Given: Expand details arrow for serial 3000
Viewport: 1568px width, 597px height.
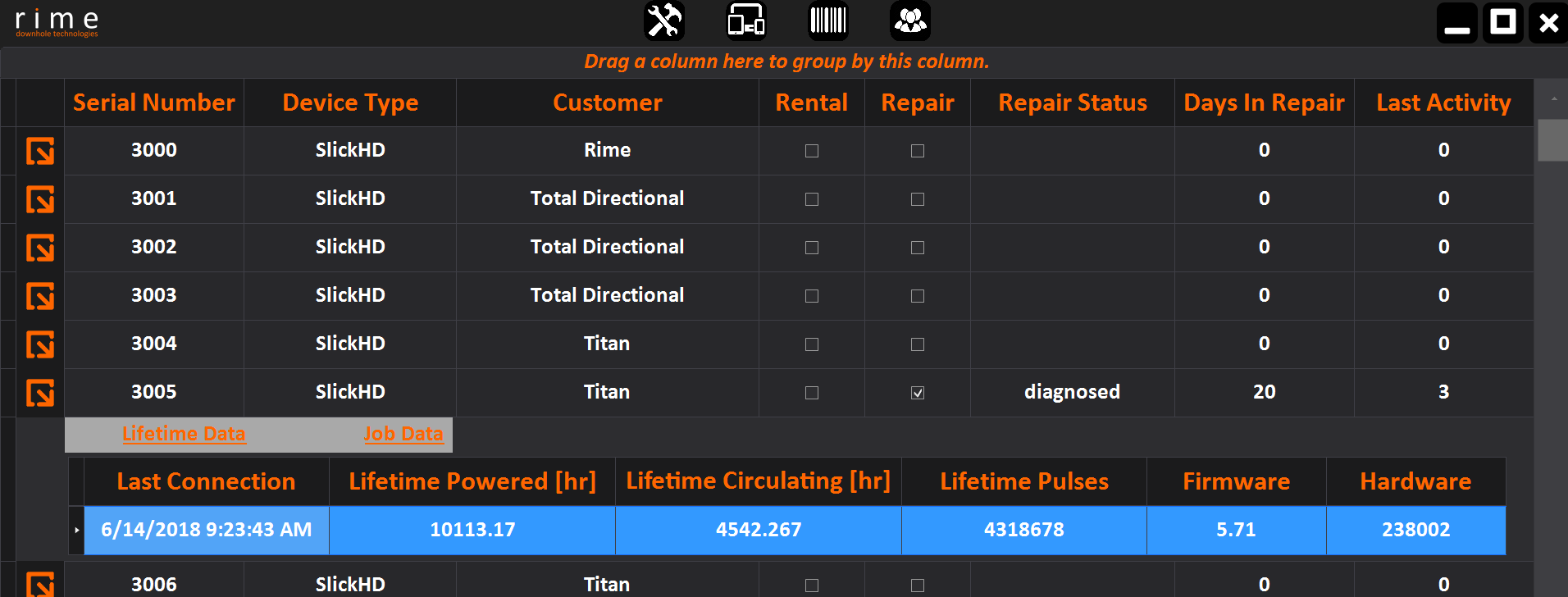Looking at the screenshot, I should pos(40,151).
